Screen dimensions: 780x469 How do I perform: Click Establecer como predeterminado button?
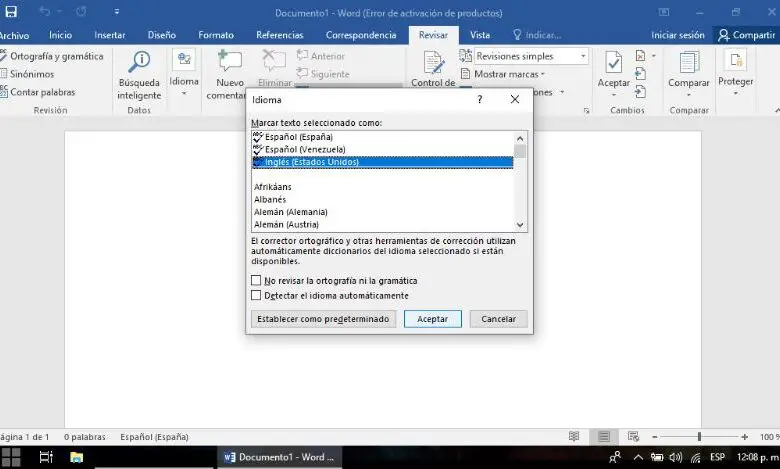pyautogui.click(x=323, y=319)
